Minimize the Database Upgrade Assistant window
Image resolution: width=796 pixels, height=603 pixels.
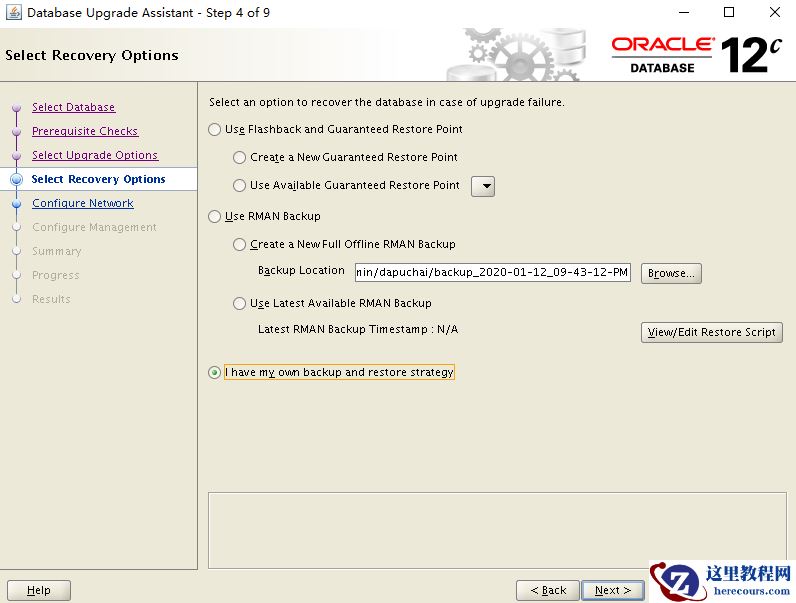(x=684, y=12)
